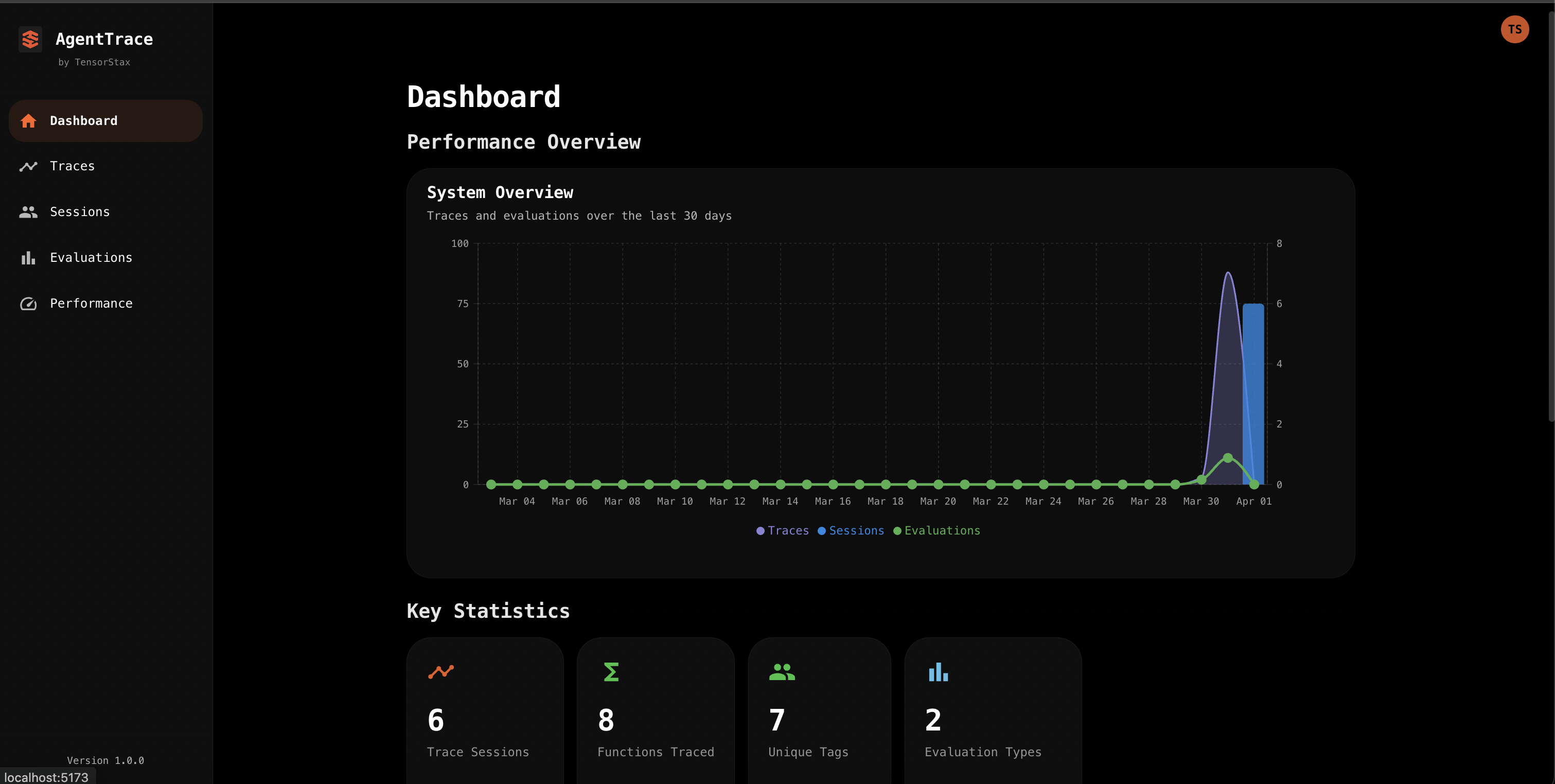Click the Dashboard home icon
Screen dimensions: 1555x784
(28, 121)
